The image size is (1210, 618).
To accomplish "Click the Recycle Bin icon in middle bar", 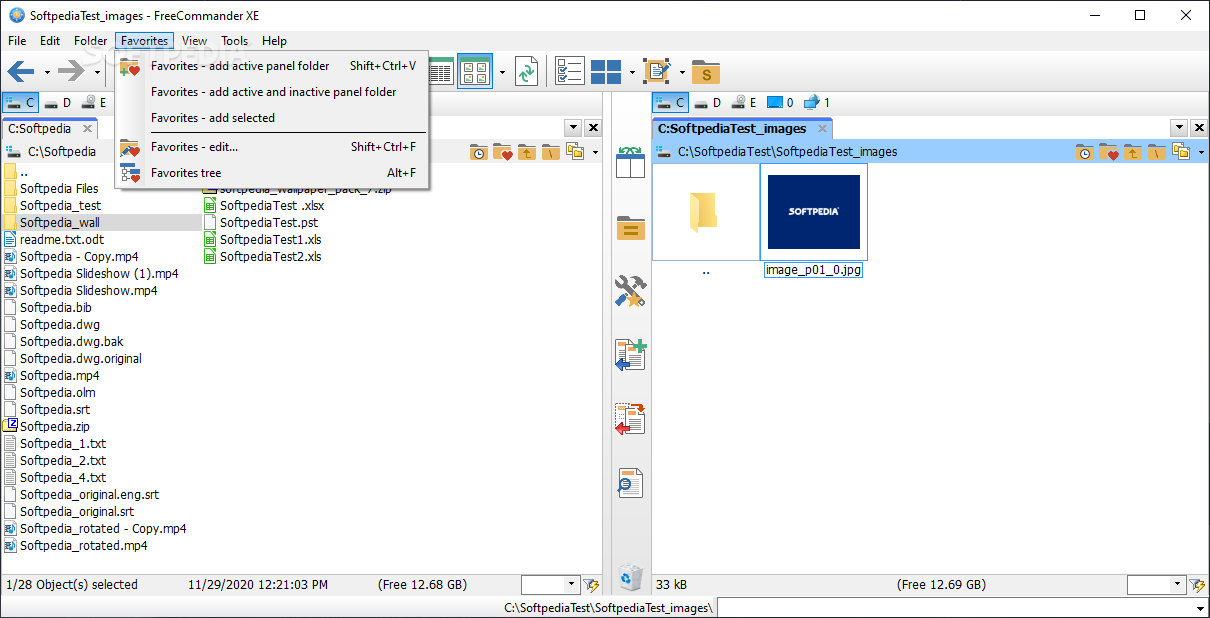I will (631, 577).
